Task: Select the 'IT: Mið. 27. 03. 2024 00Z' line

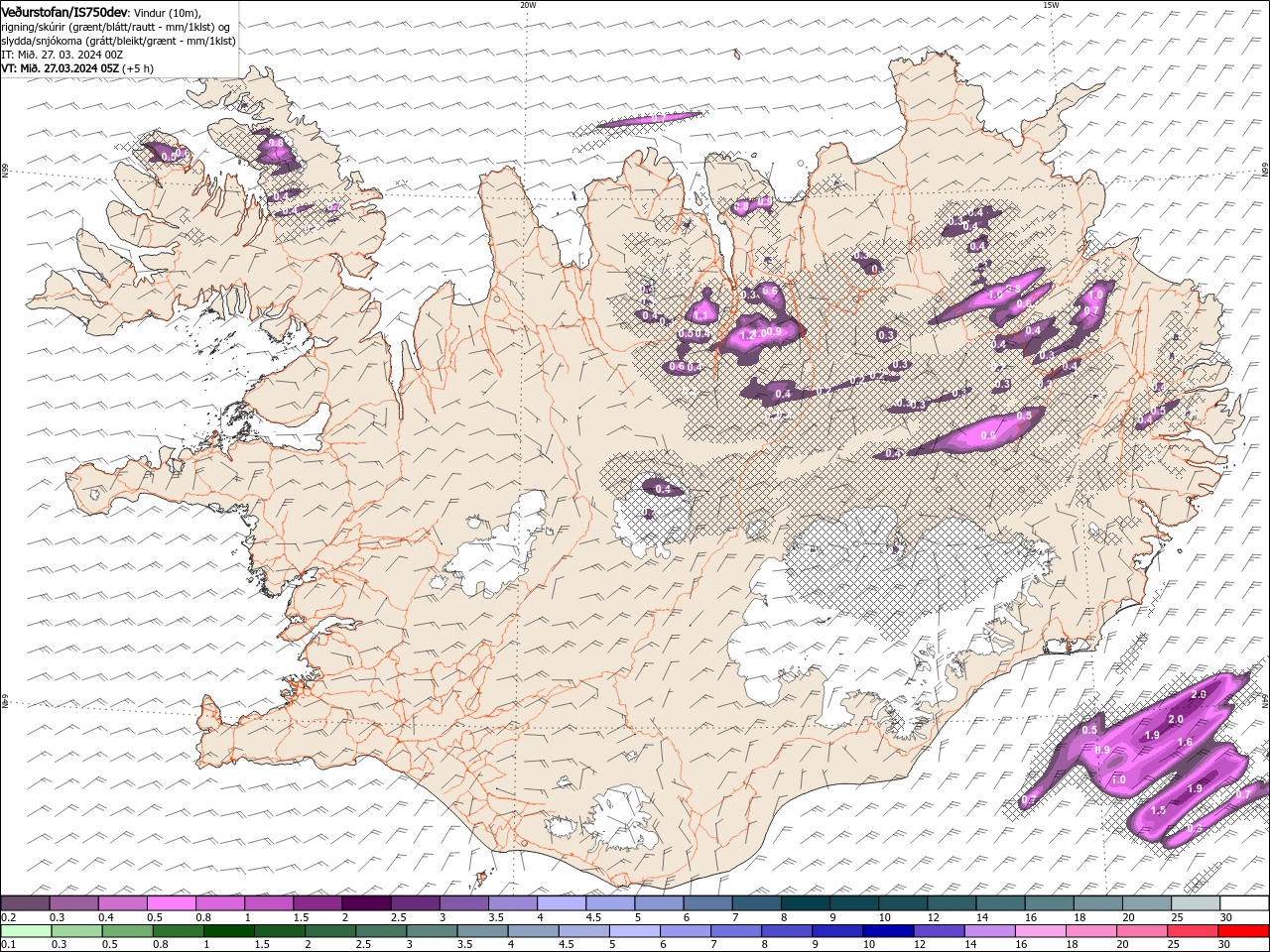Action: (x=63, y=55)
